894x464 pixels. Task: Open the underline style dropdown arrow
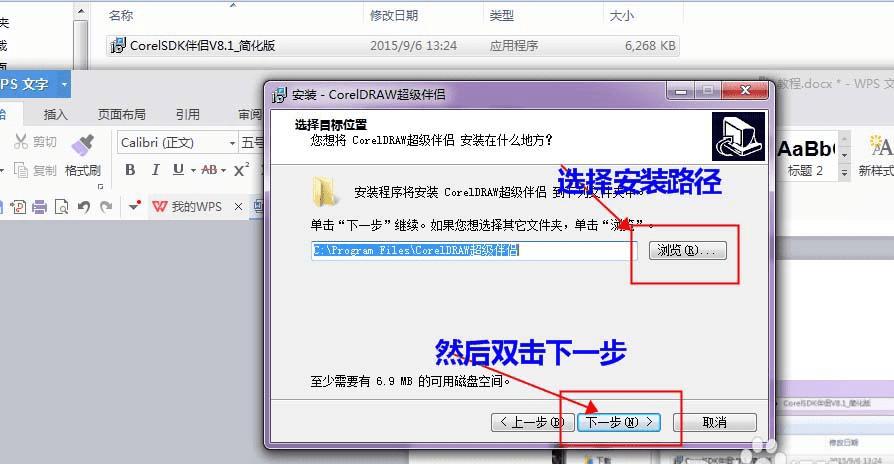pos(193,170)
